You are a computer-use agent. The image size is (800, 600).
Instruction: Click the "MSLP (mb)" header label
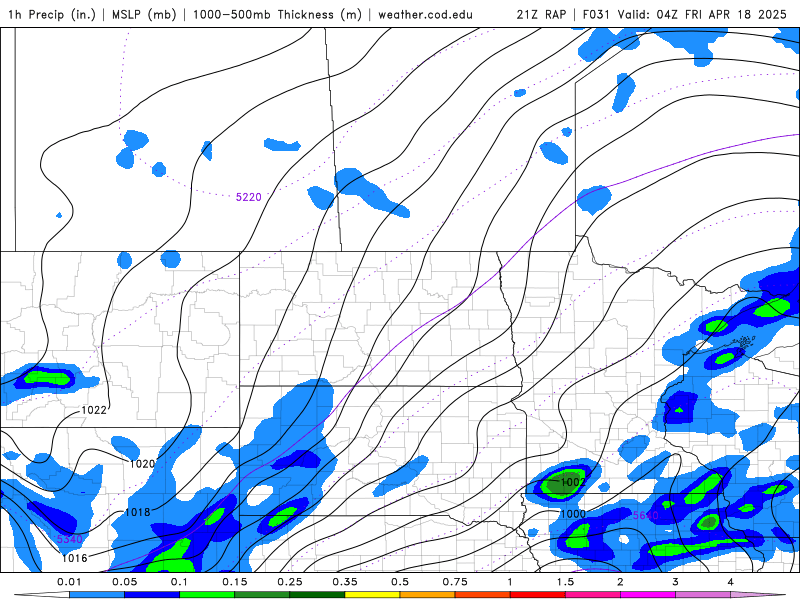coord(144,14)
